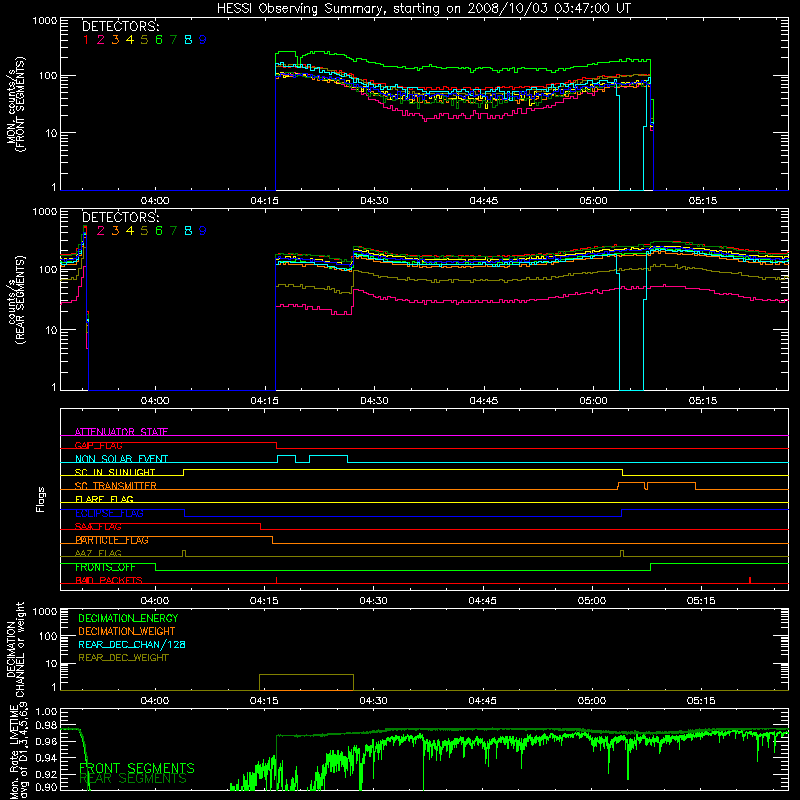Select detector 9 label in front segments legend
Image resolution: width=800 pixels, height=800 pixels.
[x=203, y=40]
